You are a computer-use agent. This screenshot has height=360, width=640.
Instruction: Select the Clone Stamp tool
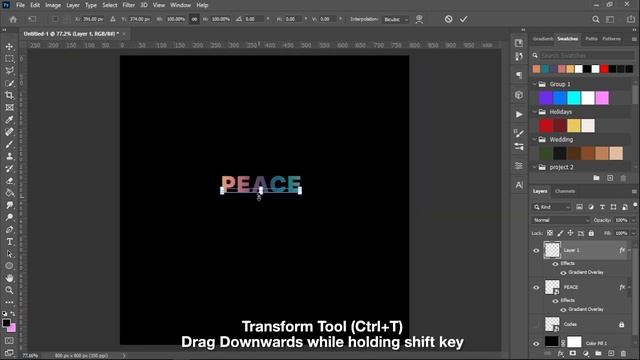[9, 156]
